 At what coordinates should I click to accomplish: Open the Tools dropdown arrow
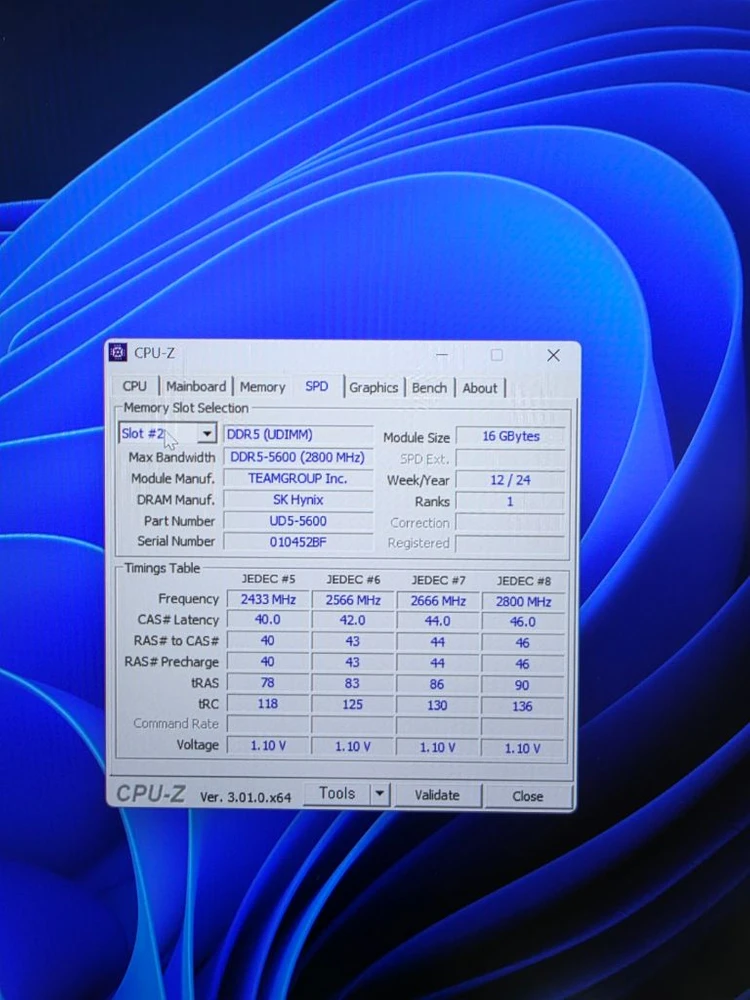point(379,794)
